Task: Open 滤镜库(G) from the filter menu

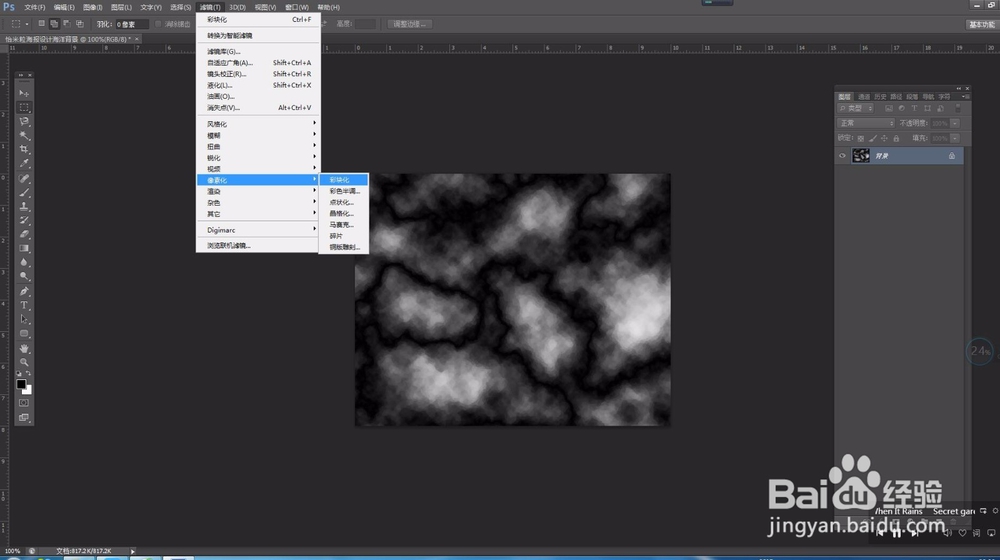Action: point(258,51)
